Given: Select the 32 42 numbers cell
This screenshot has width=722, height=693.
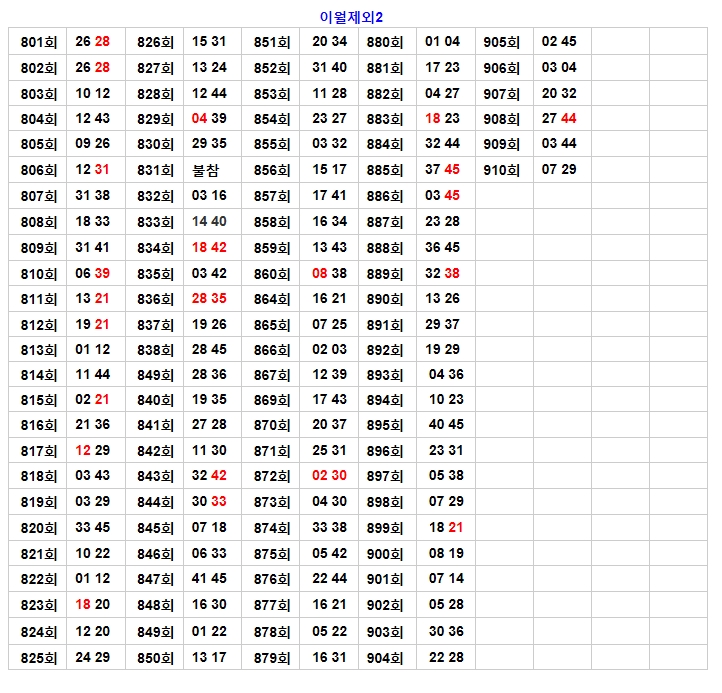Looking at the screenshot, I should [210, 476].
